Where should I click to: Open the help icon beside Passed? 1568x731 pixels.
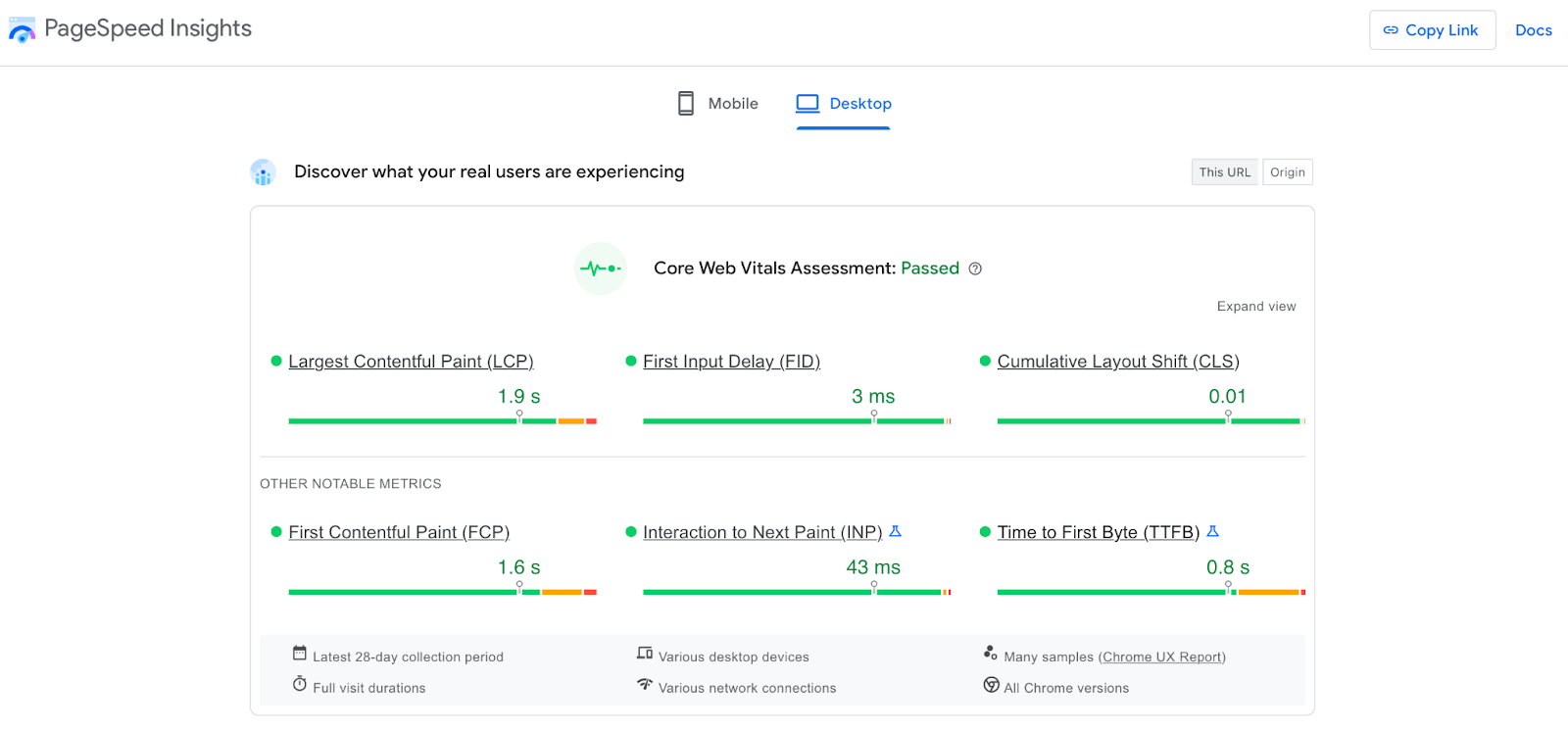click(975, 268)
